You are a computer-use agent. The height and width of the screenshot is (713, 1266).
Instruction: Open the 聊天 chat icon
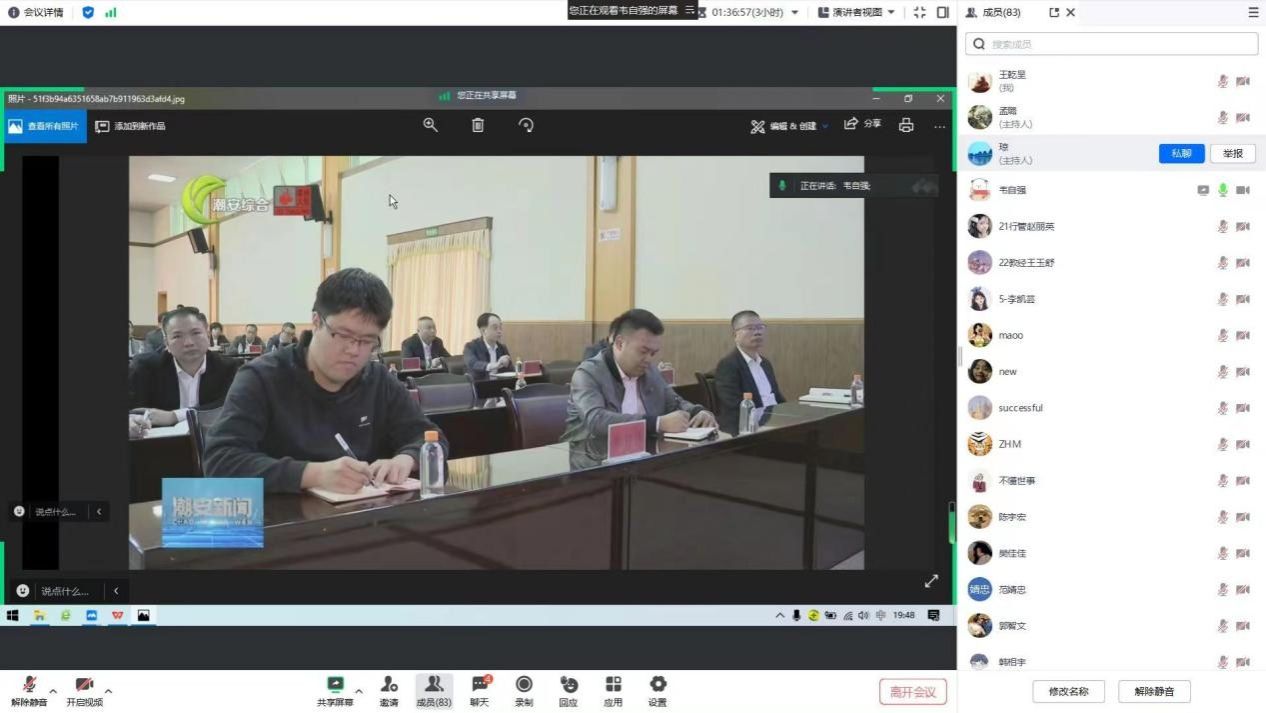click(480, 686)
